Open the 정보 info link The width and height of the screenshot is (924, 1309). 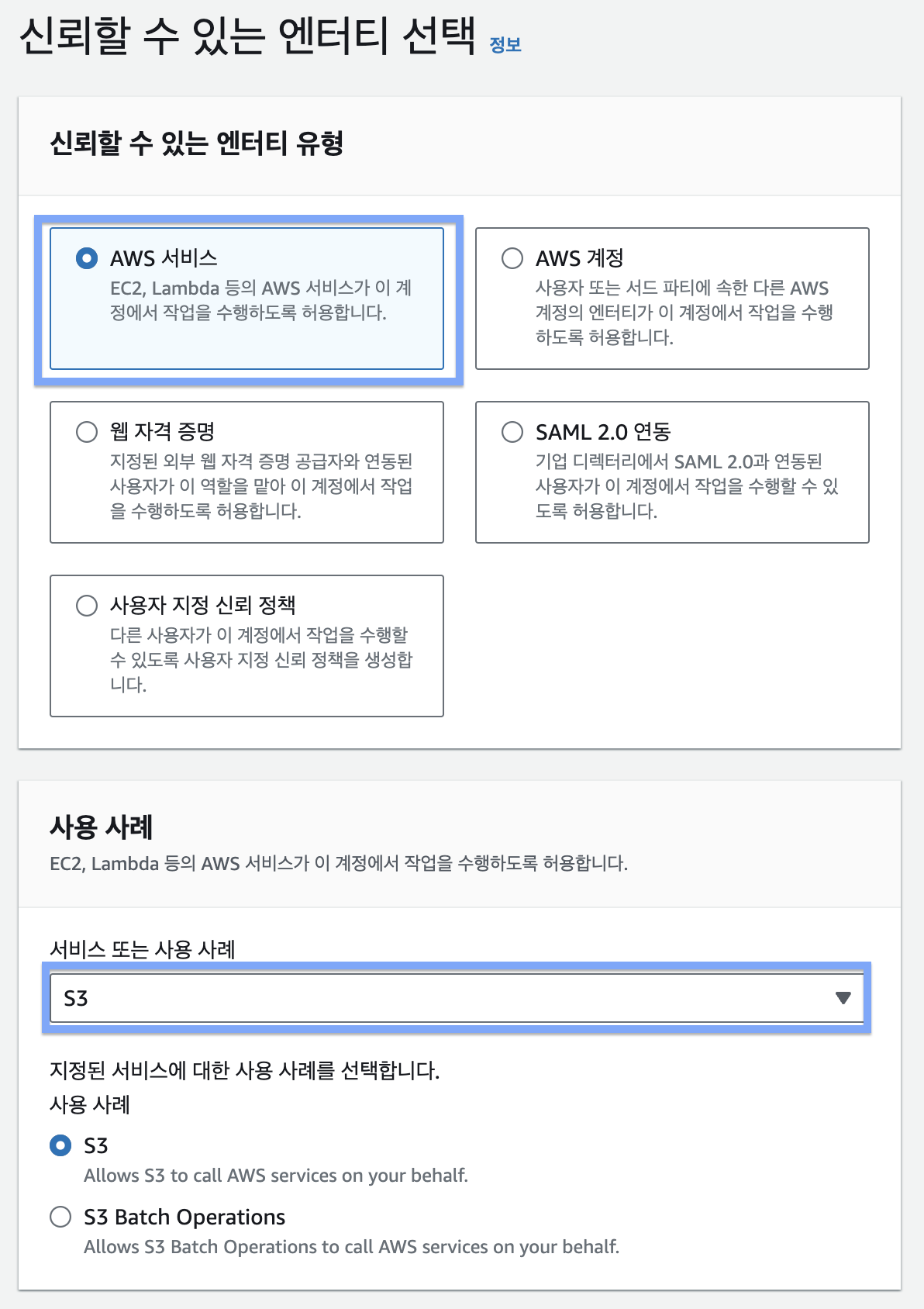(x=505, y=45)
